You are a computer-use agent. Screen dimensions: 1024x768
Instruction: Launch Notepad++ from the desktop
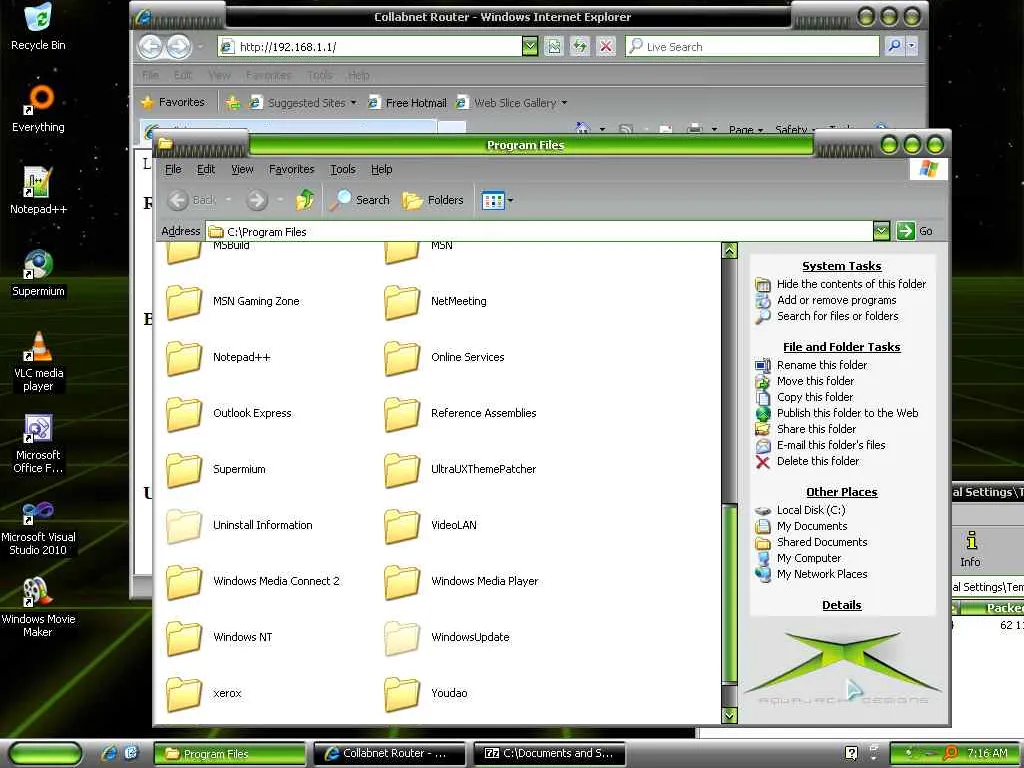(38, 191)
